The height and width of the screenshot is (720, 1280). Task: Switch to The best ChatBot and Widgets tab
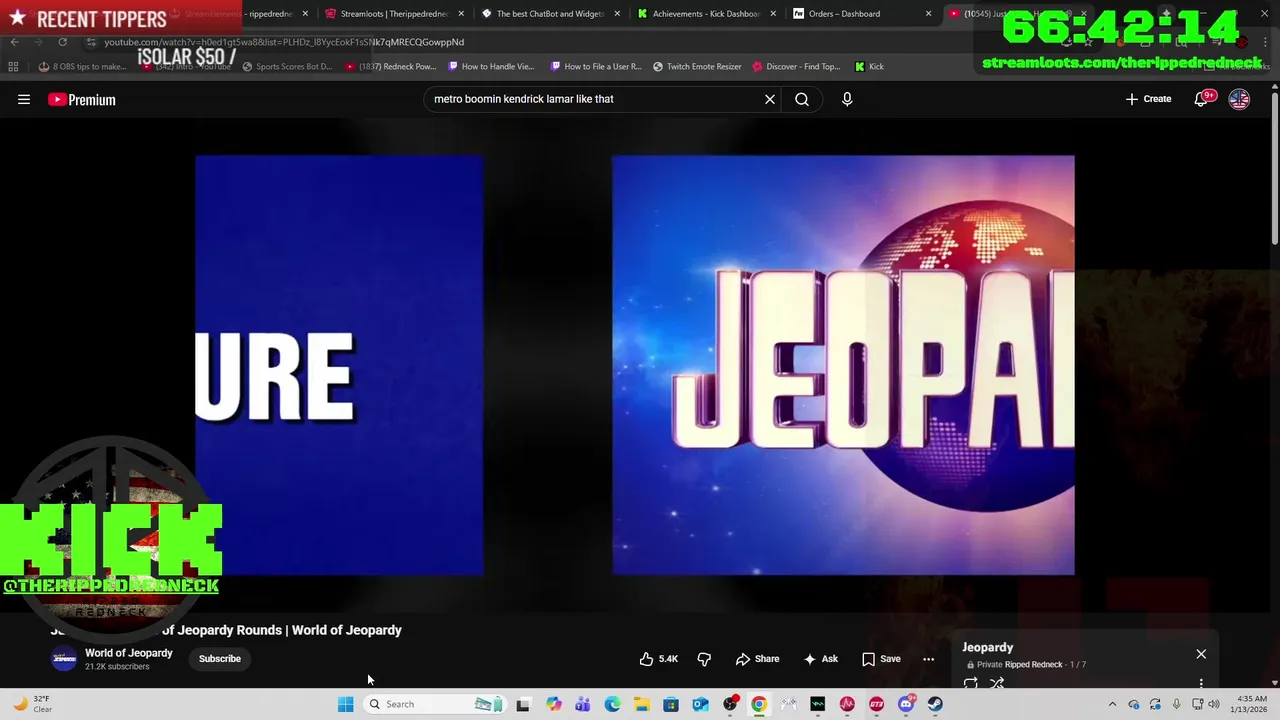point(550,14)
